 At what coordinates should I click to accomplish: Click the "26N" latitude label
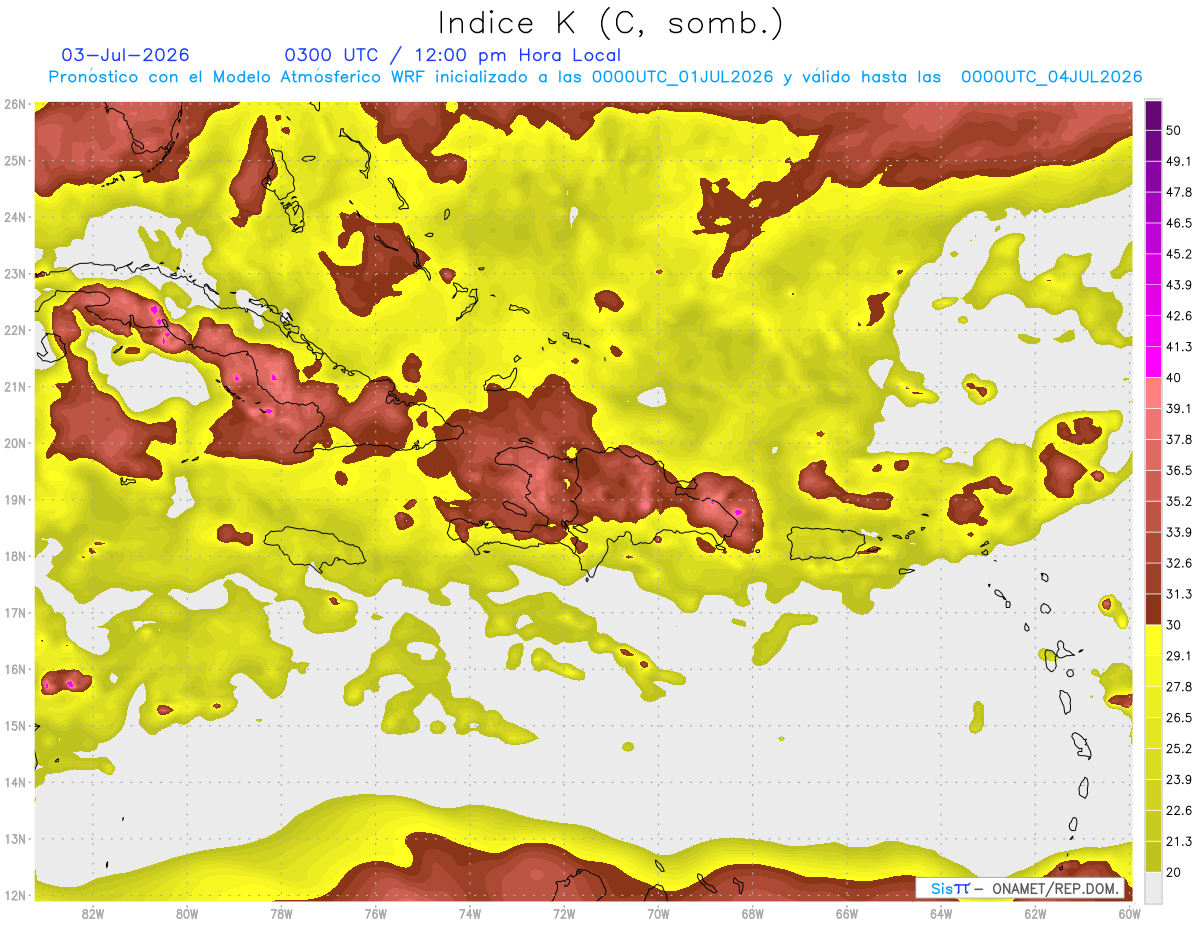click(15, 104)
